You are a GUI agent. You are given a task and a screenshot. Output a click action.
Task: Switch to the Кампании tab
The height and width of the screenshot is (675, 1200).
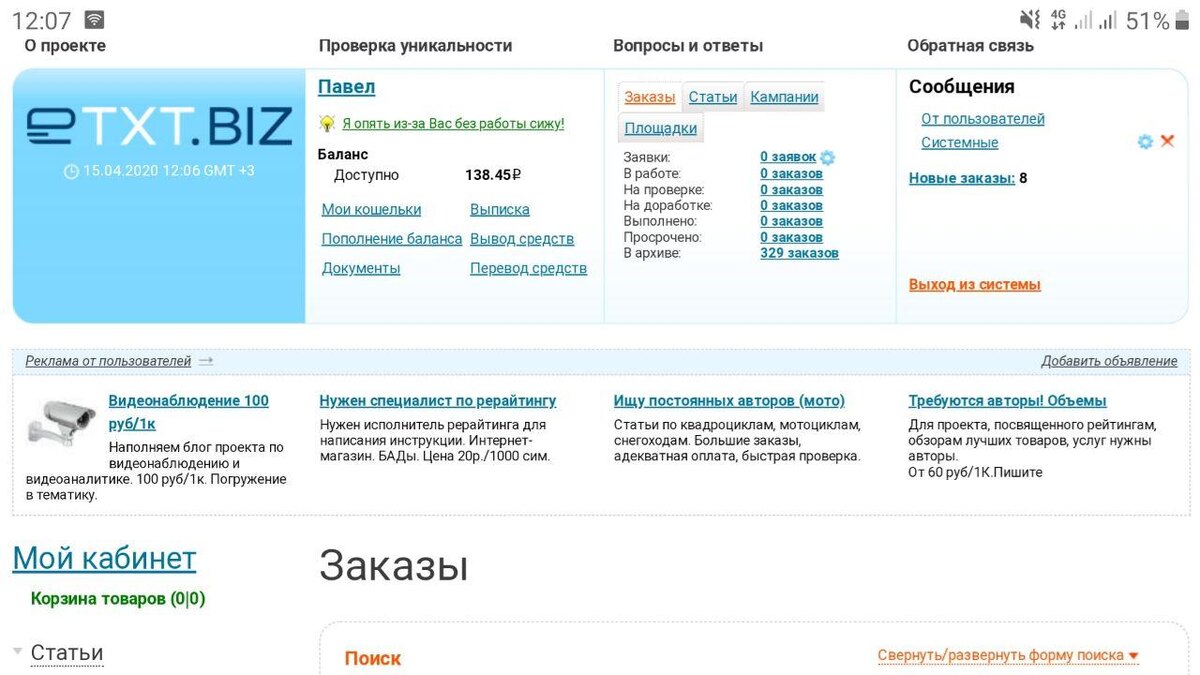pos(785,97)
